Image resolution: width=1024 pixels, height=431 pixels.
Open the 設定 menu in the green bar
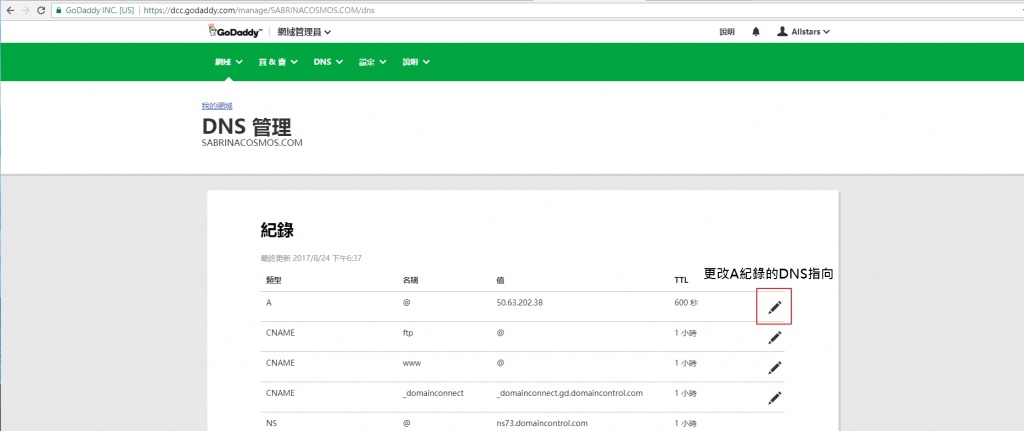click(371, 62)
